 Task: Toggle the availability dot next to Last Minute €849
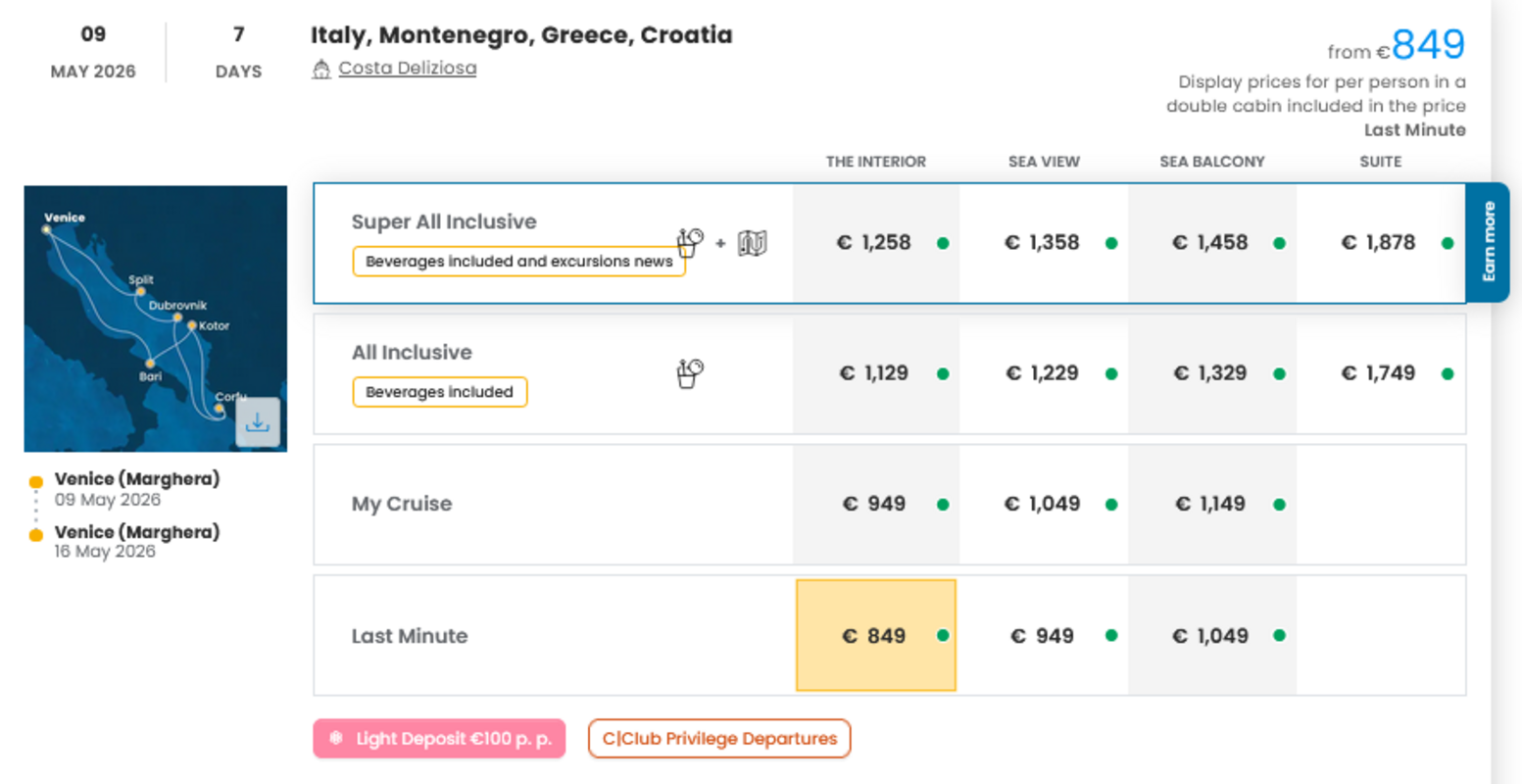942,635
